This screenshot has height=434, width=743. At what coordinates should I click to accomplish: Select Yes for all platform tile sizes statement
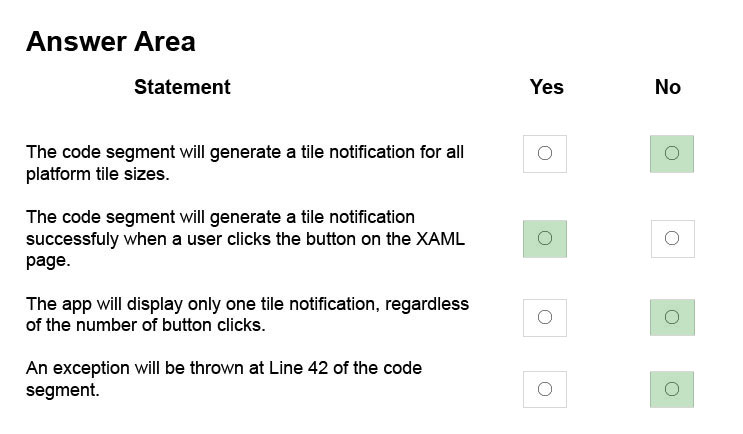coord(544,154)
